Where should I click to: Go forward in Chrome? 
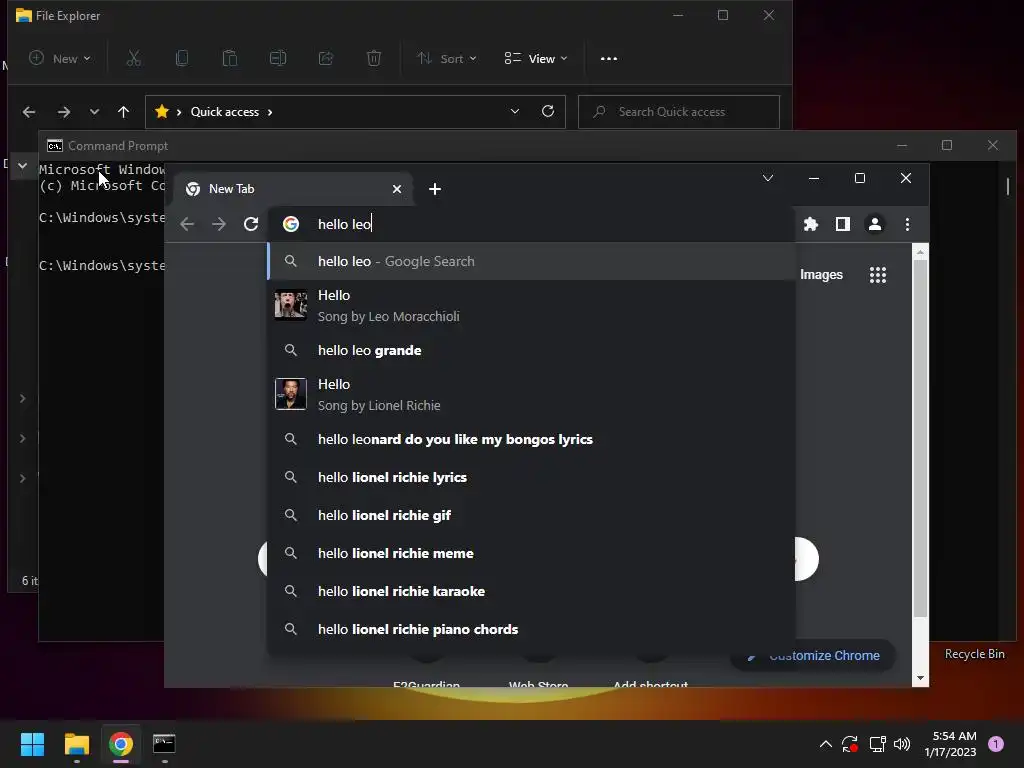[x=219, y=225]
